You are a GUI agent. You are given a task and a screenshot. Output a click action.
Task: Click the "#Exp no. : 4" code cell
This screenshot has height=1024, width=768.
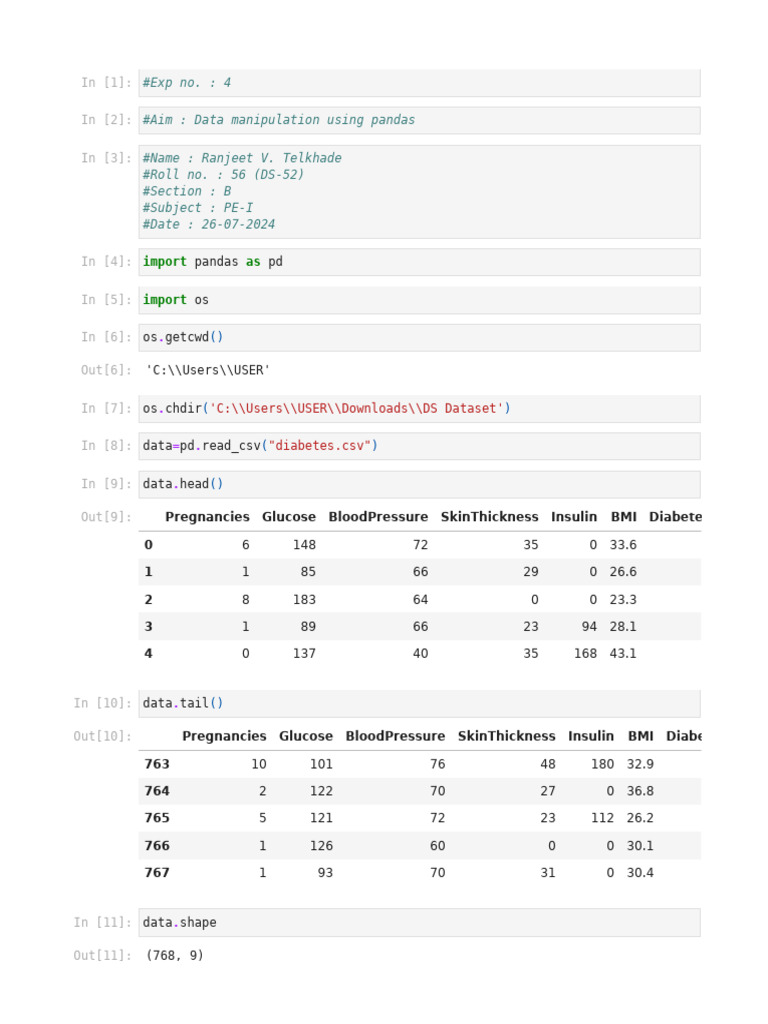click(419, 83)
